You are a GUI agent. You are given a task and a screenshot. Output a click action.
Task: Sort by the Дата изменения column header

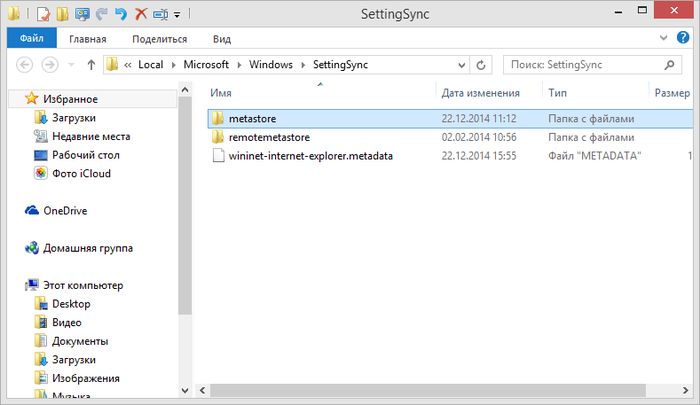coord(480,93)
